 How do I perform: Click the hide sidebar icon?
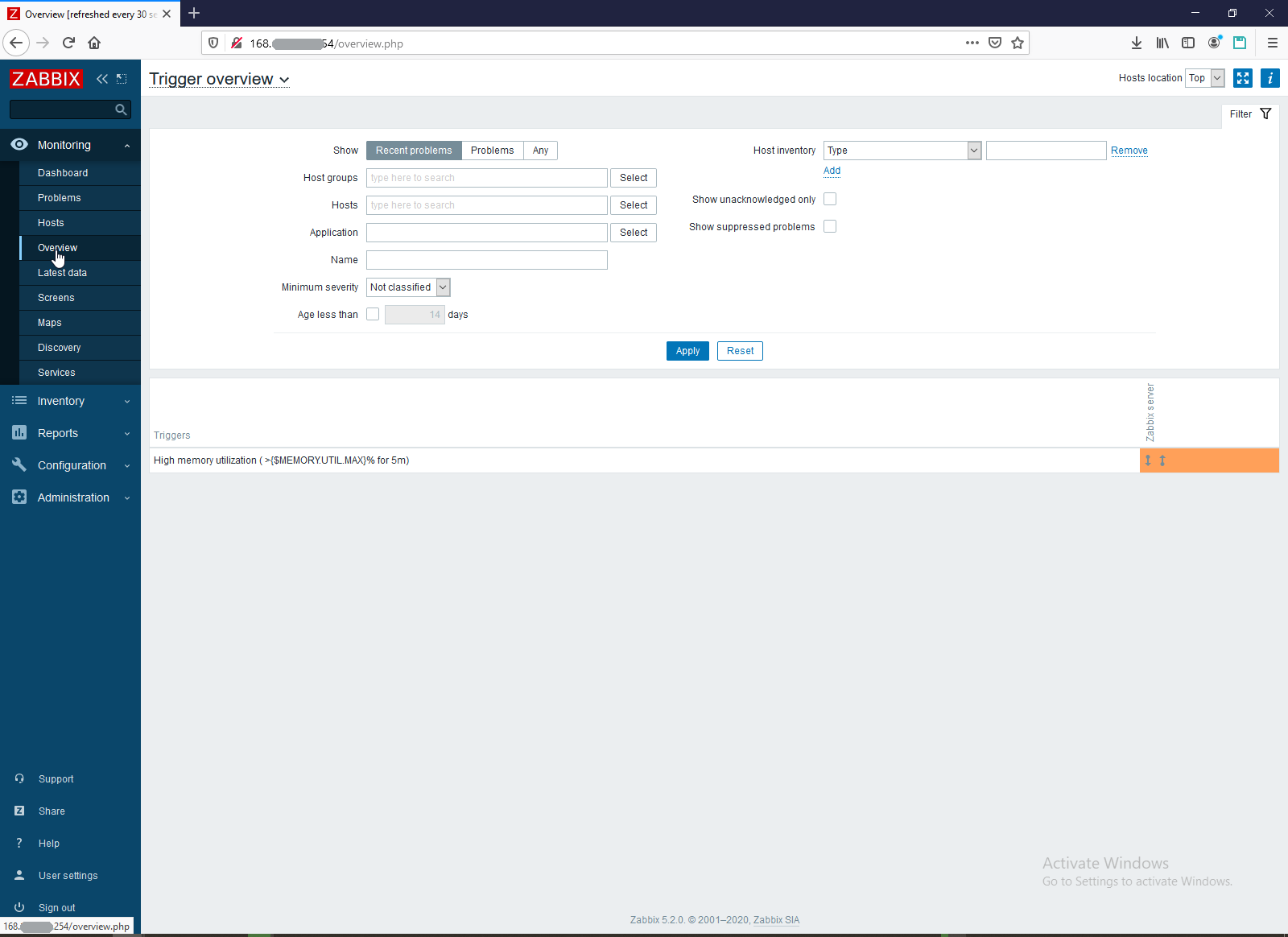[122, 79]
